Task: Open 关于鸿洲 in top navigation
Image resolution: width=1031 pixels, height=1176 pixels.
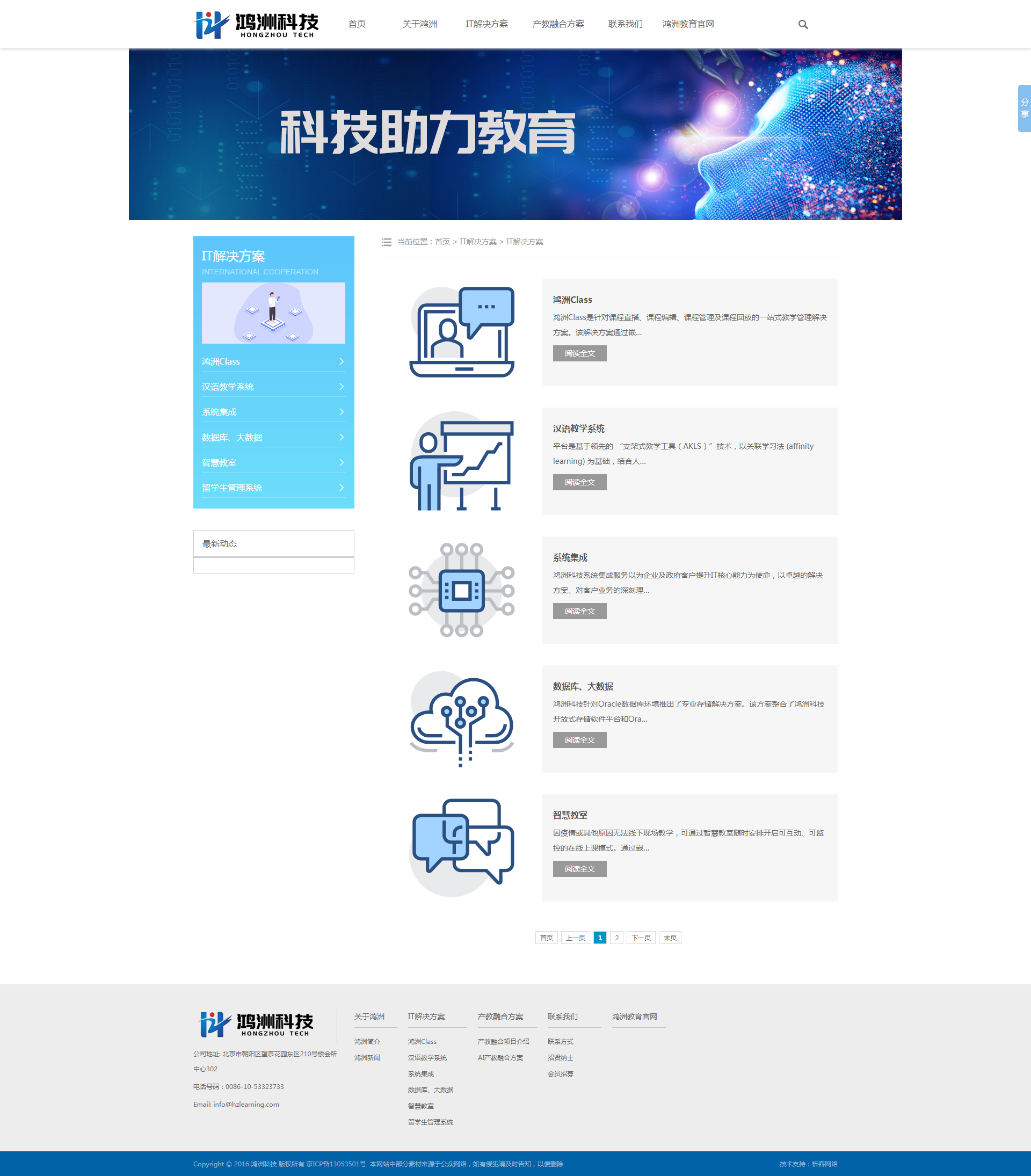Action: [x=419, y=24]
